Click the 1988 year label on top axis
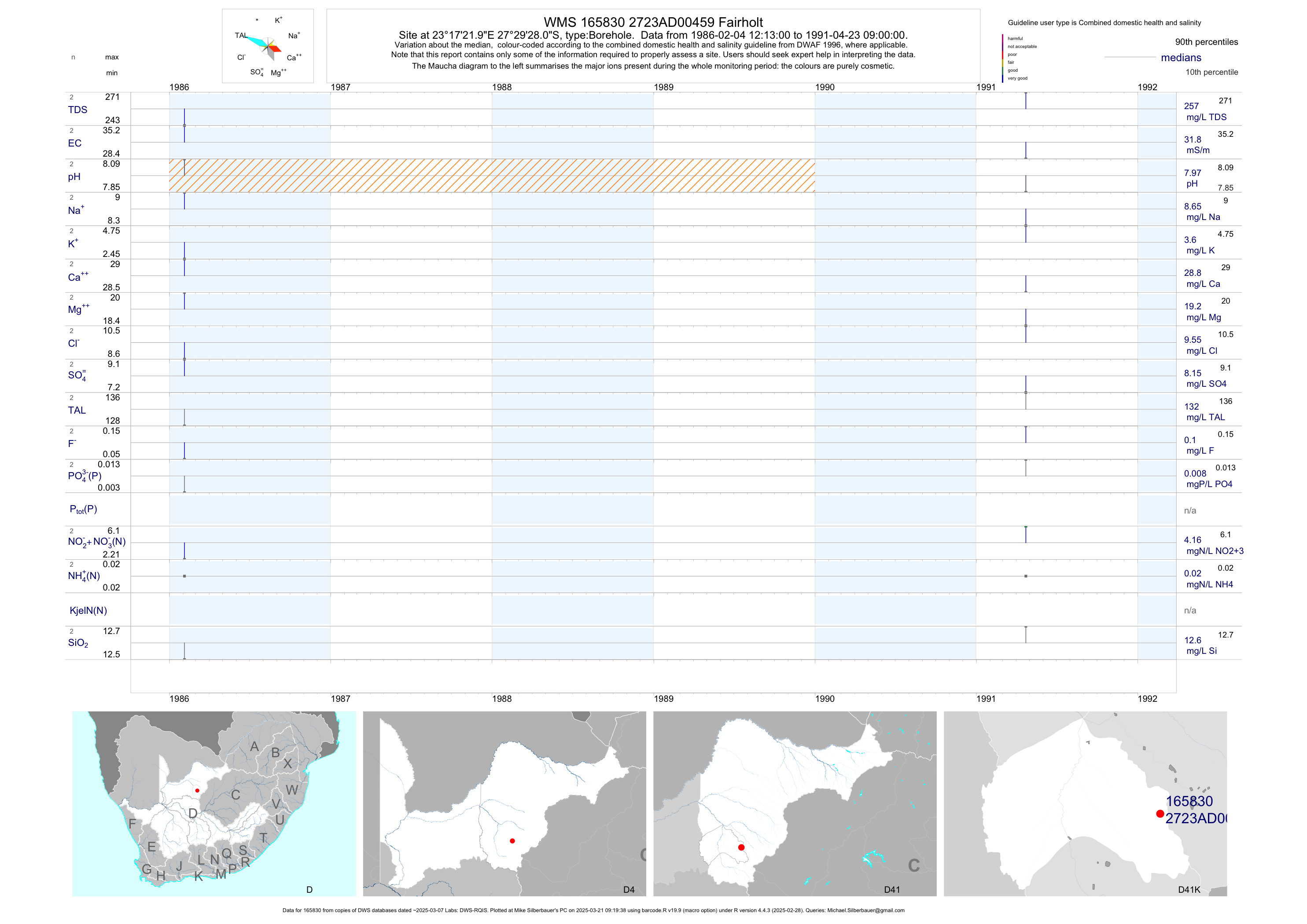This screenshot has height=924, width=1307. [501, 87]
